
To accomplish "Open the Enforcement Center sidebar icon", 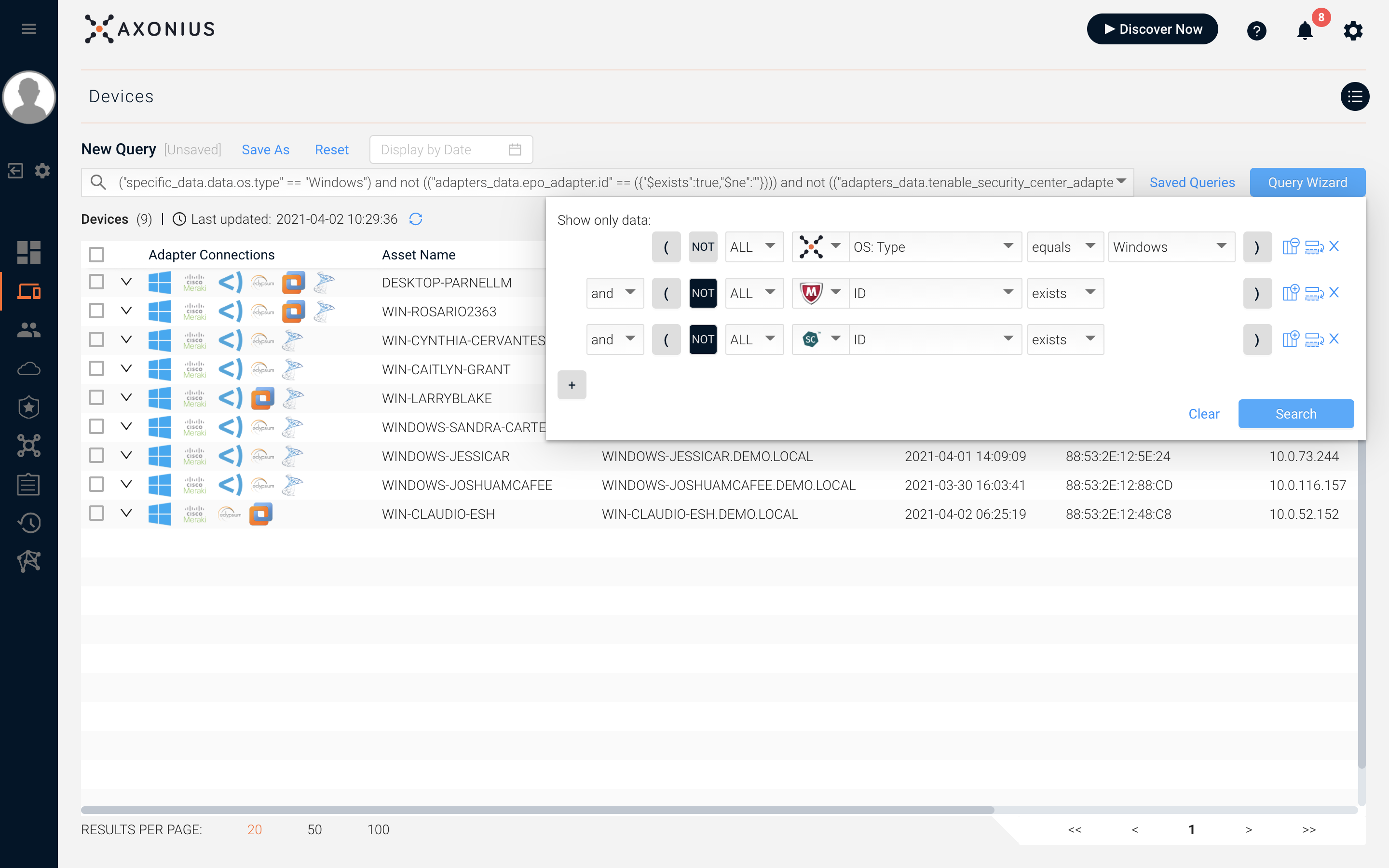I will [29, 407].
